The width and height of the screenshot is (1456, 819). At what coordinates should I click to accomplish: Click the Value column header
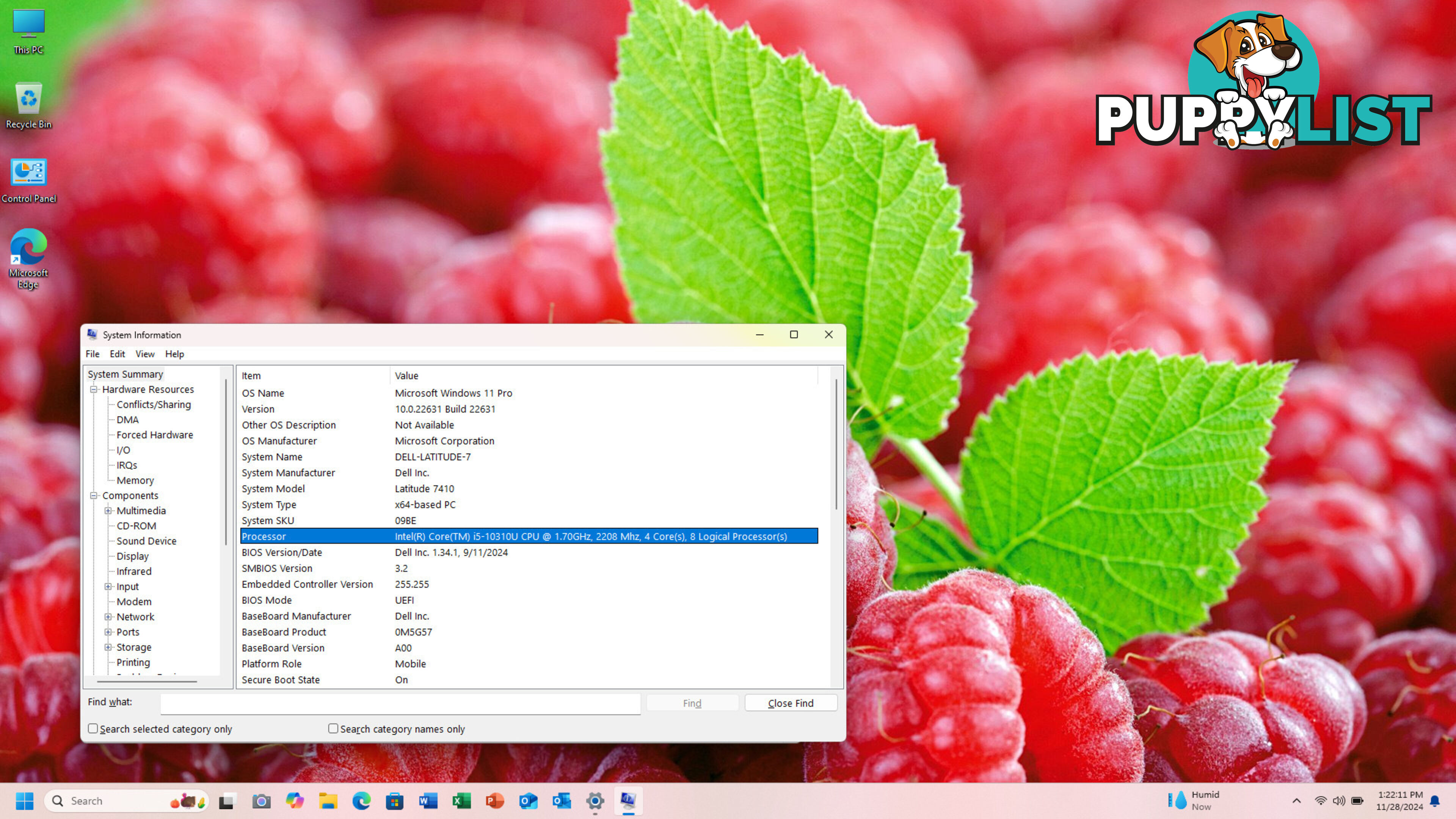point(604,375)
